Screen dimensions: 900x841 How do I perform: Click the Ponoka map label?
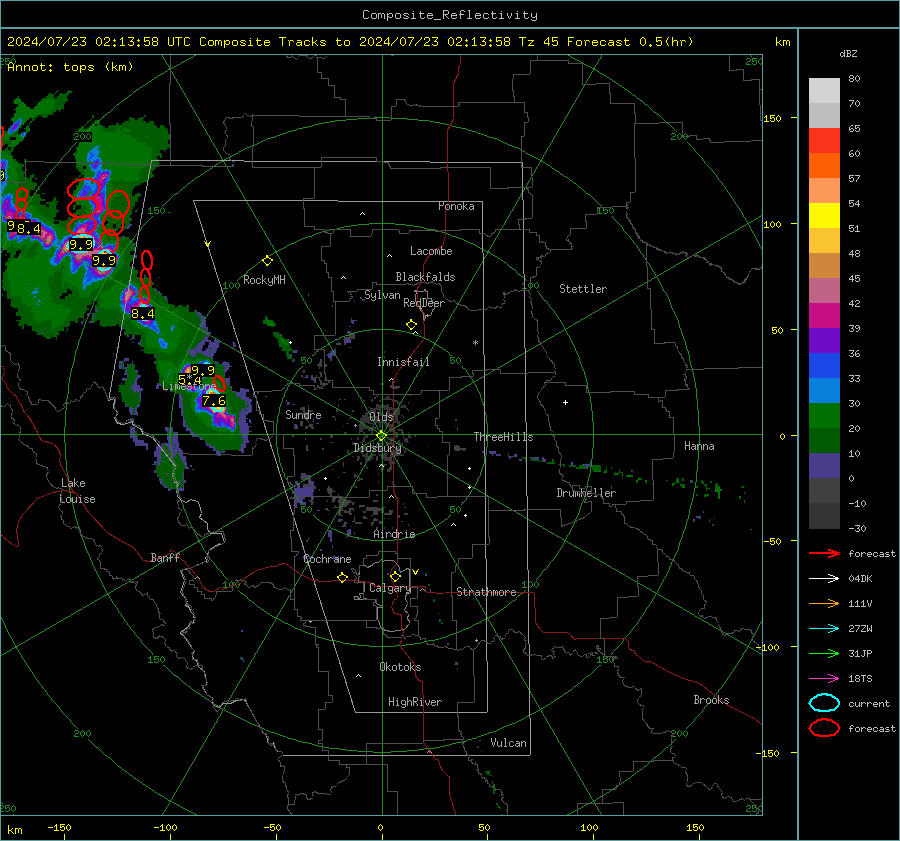click(456, 206)
